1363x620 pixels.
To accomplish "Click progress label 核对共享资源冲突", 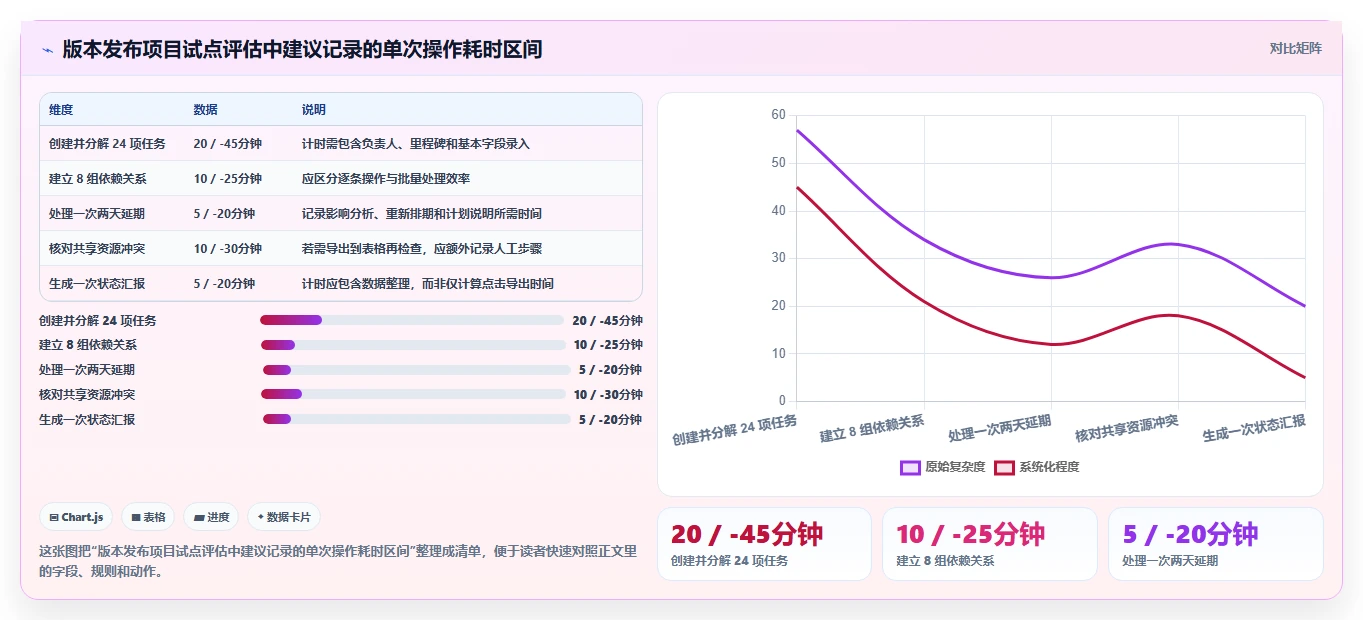I will (x=87, y=394).
